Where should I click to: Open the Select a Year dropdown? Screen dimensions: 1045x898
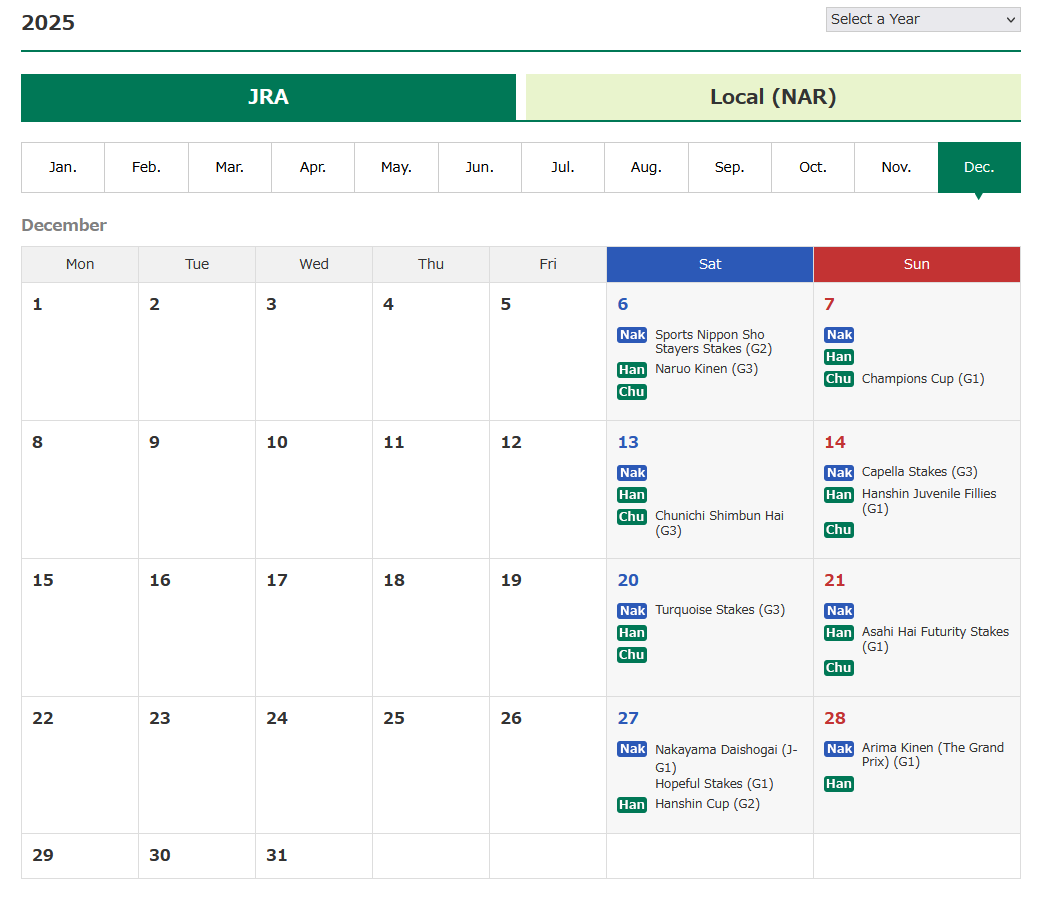(x=922, y=19)
